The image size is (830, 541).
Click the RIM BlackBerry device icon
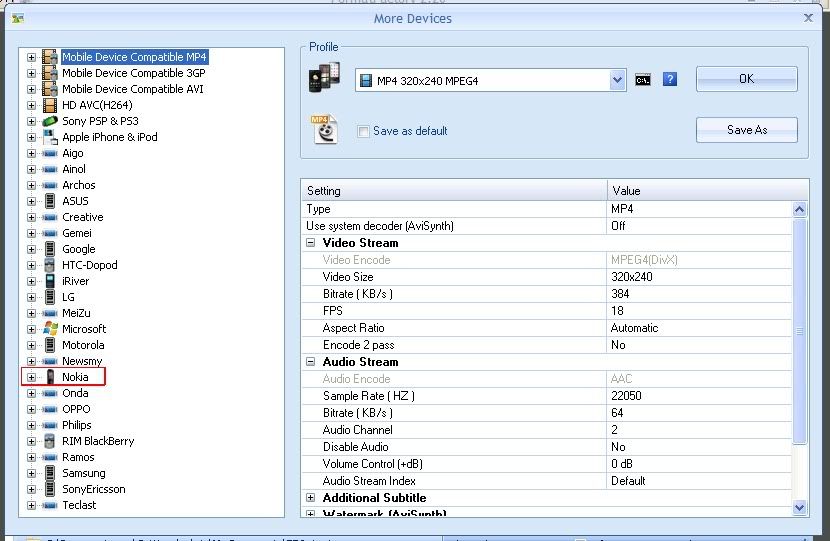pos(50,441)
